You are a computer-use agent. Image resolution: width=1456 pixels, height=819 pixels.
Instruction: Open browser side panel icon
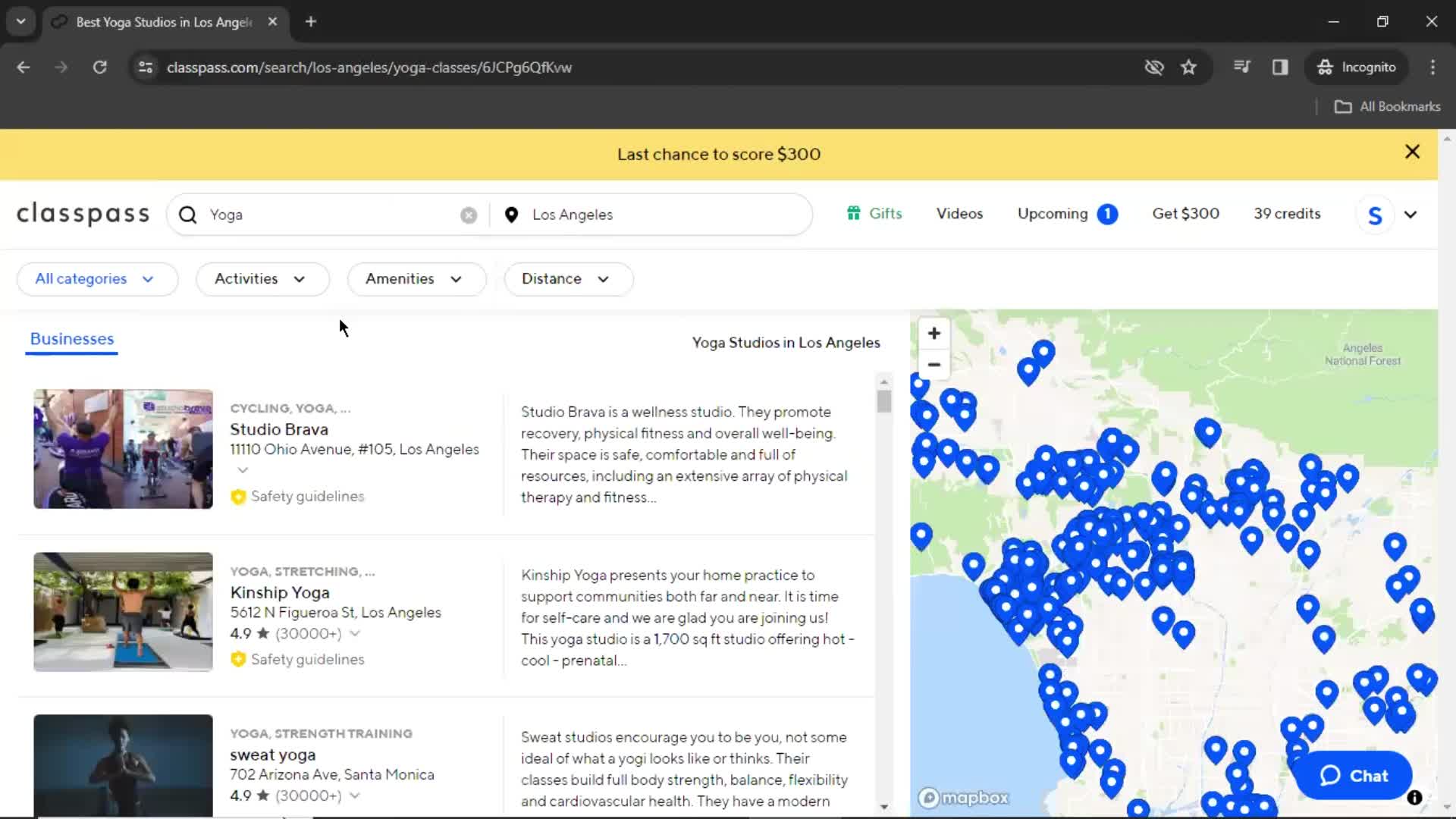click(x=1280, y=67)
